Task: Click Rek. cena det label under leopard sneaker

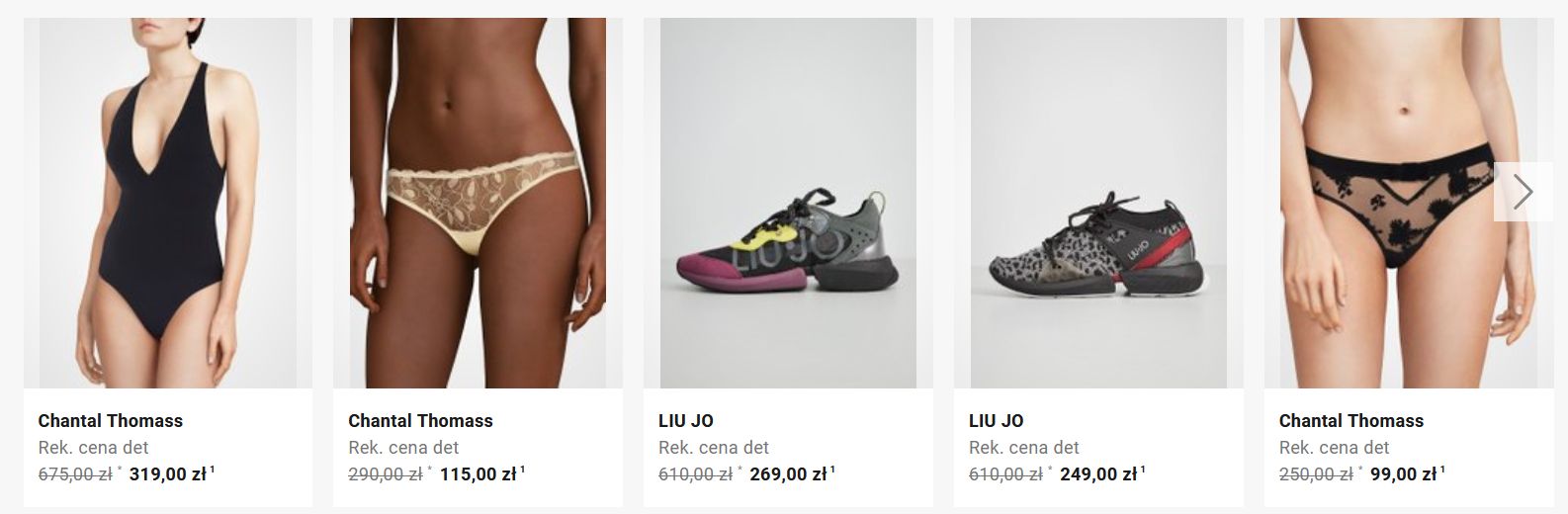Action: pos(1024,447)
